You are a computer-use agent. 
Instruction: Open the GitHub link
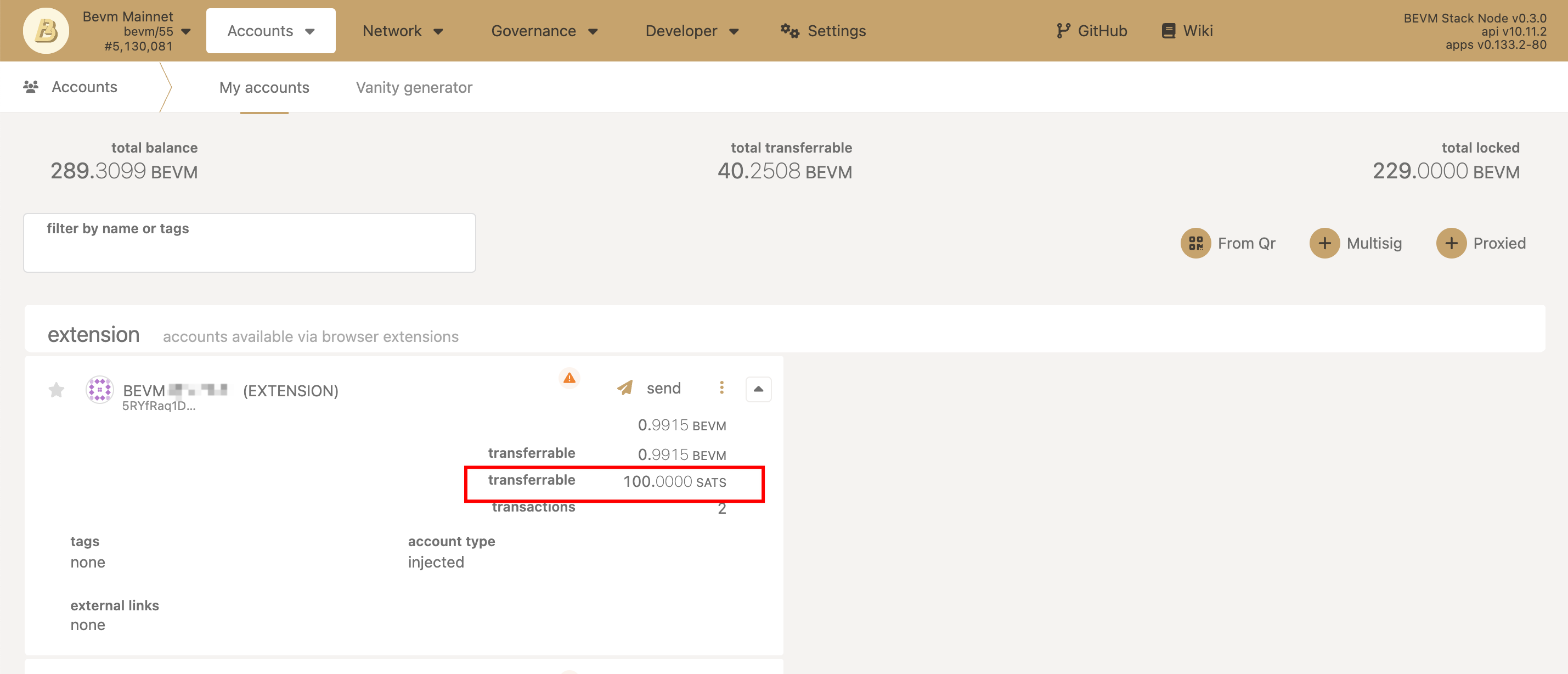pyautogui.click(x=1091, y=31)
